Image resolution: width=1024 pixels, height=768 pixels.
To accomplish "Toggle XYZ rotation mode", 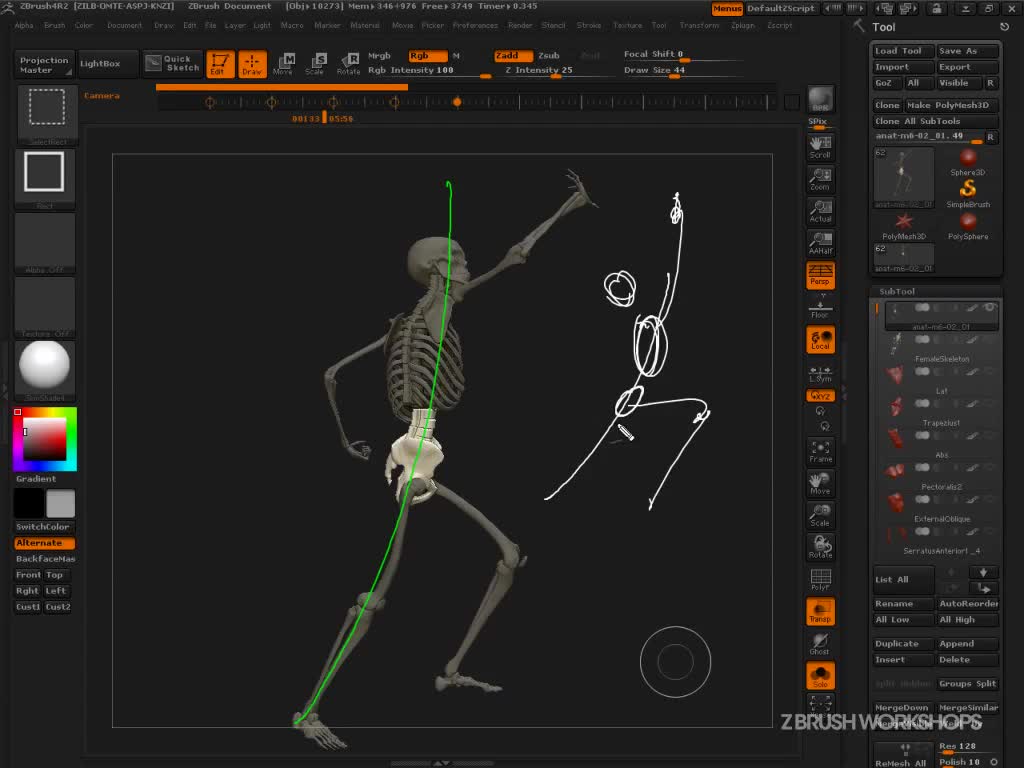I will tap(820, 396).
